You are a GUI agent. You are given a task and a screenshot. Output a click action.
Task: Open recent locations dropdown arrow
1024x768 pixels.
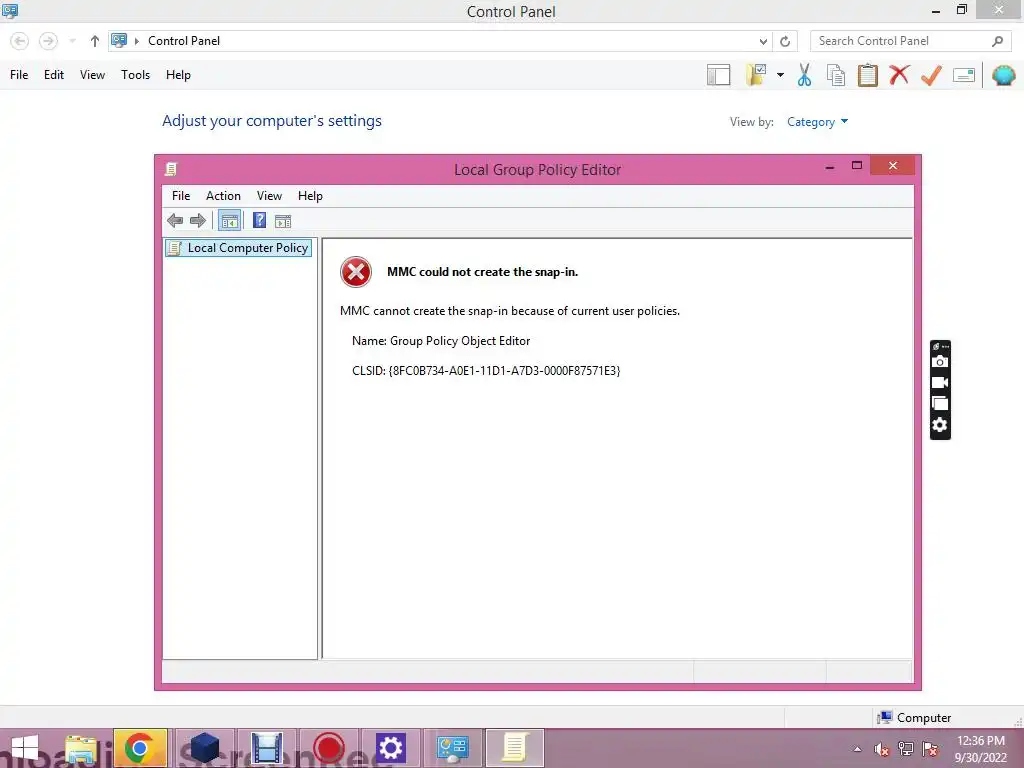click(x=72, y=41)
